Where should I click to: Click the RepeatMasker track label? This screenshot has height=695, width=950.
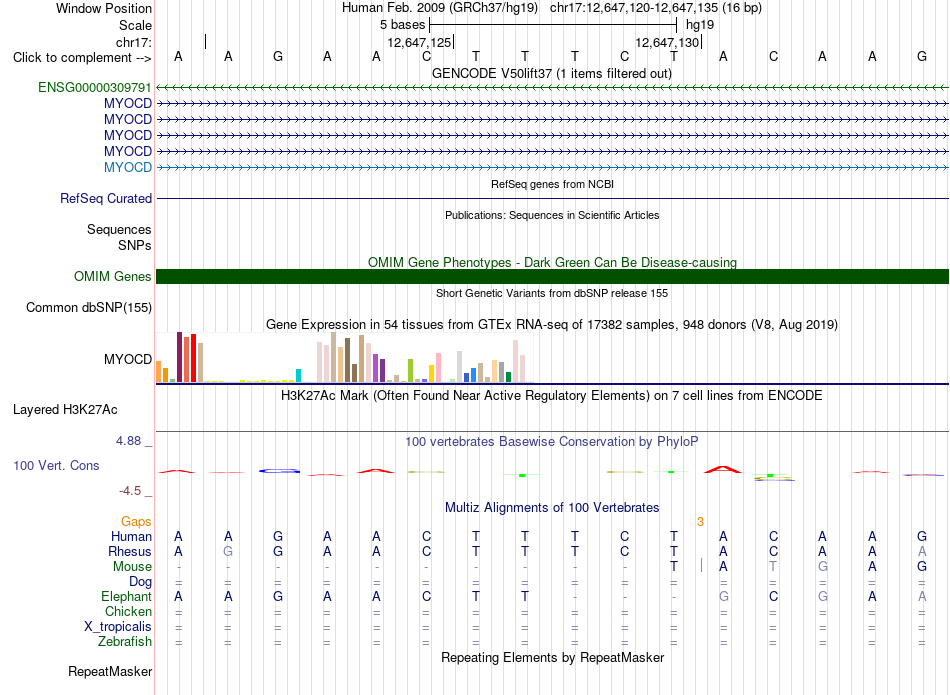pyautogui.click(x=110, y=671)
